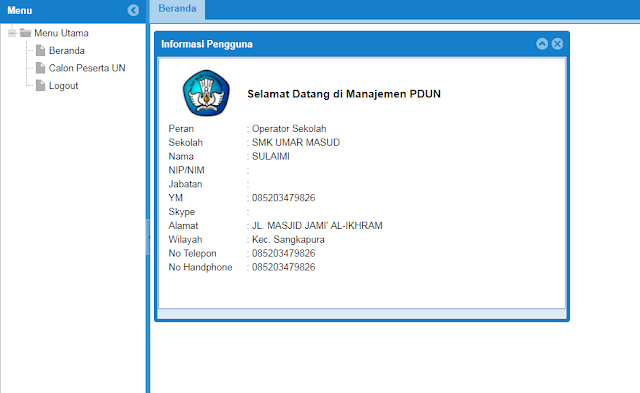Click the NIP/NIM field label
This screenshot has width=640, height=393.
click(186, 170)
